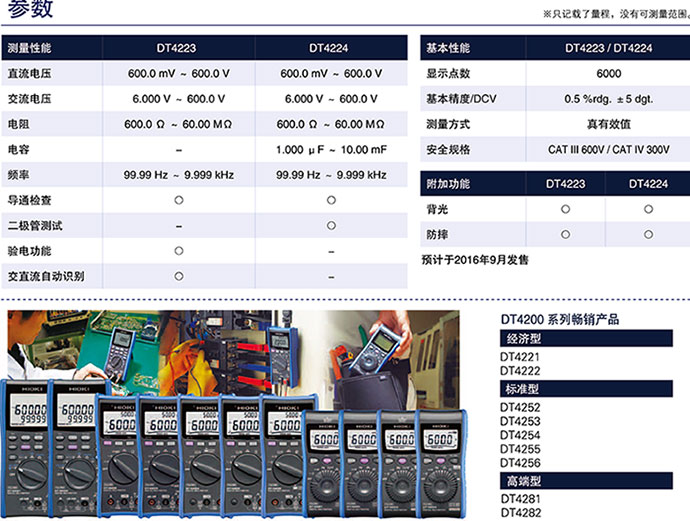This screenshot has width=690, height=521.
Task: Click the 高端型 category bar
Action: coord(586,481)
